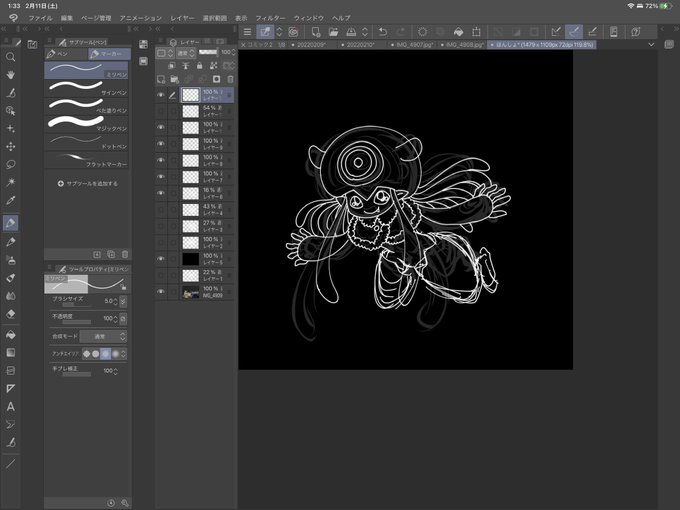Screen dimensions: 680x510
Task: Click the lock layer icon in Layer panel
Action: point(199,65)
